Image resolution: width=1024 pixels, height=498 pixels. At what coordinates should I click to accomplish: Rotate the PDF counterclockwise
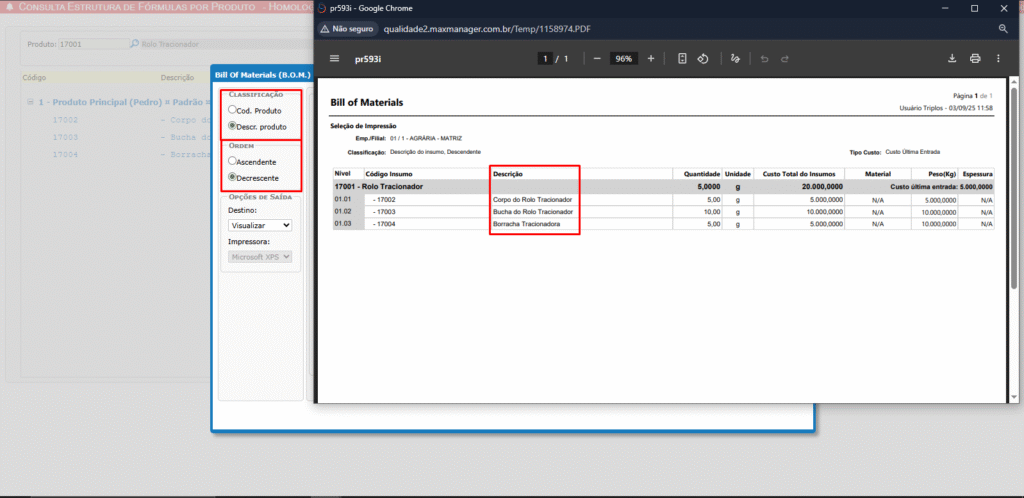click(703, 59)
